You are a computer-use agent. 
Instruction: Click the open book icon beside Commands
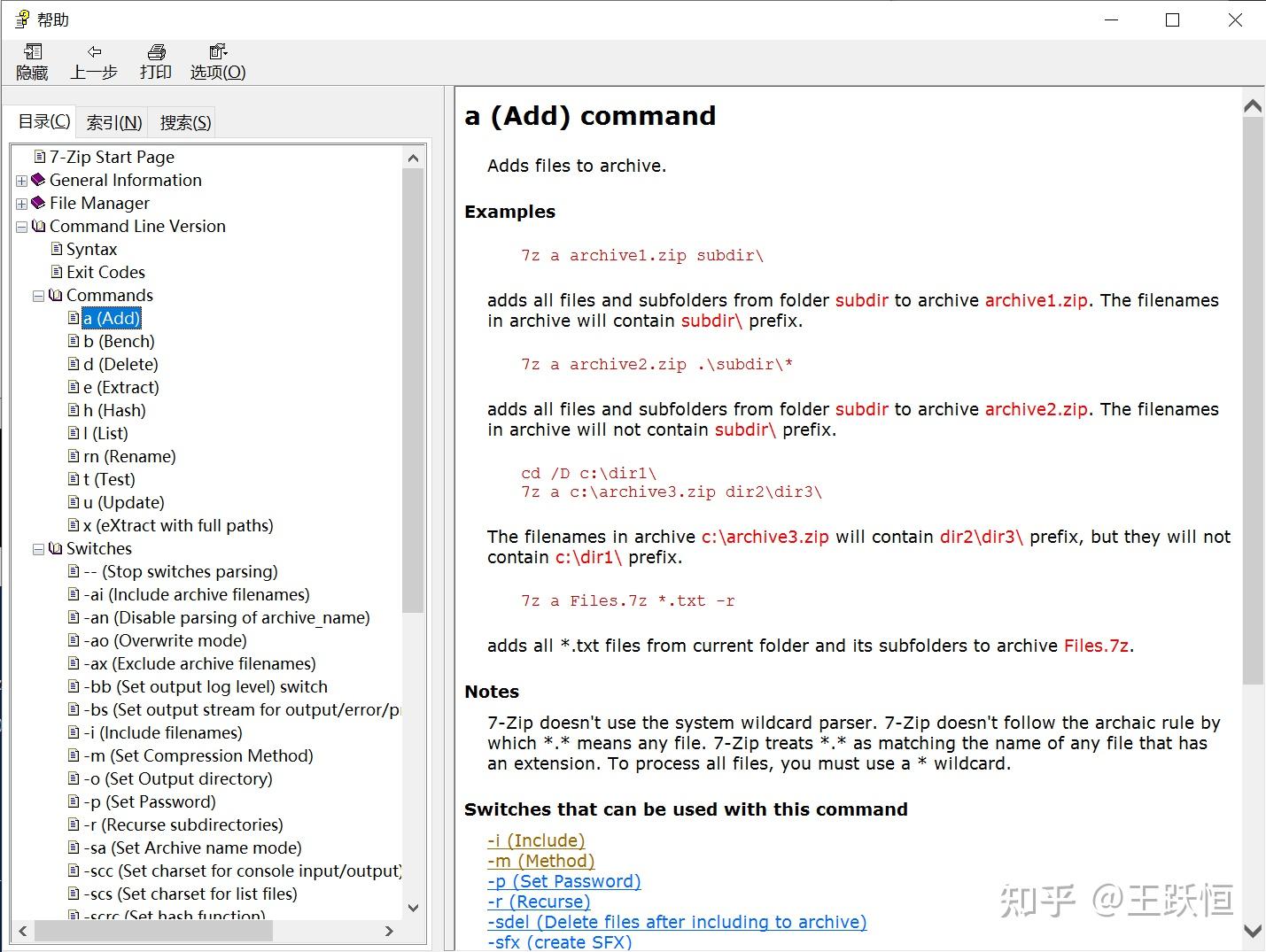coord(56,295)
